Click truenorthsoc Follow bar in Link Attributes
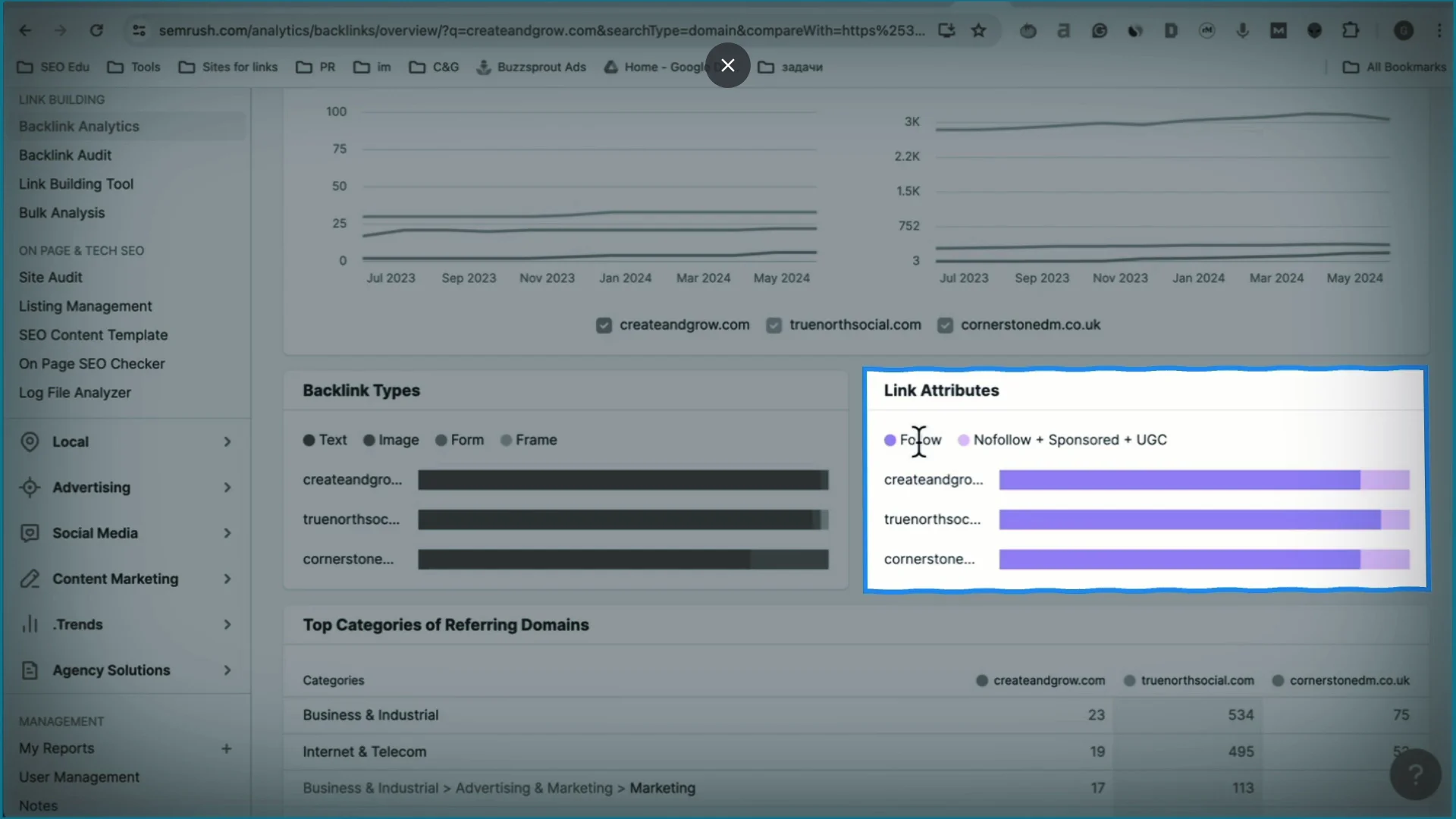 pyautogui.click(x=1190, y=519)
